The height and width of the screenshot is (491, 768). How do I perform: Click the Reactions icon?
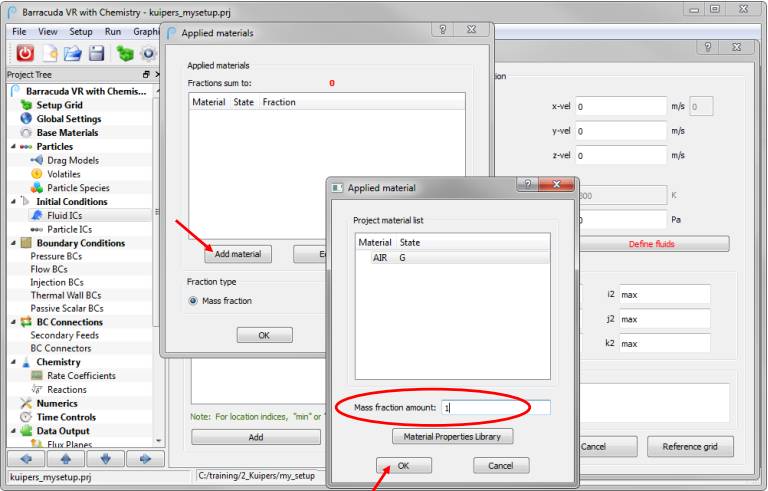(x=36, y=390)
